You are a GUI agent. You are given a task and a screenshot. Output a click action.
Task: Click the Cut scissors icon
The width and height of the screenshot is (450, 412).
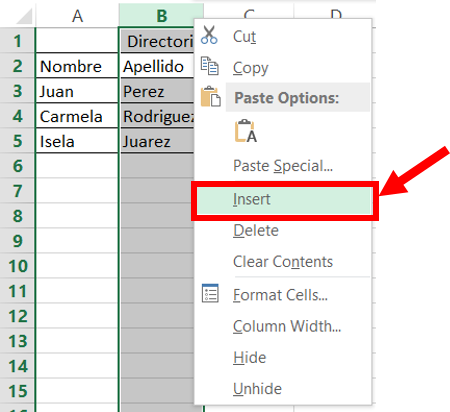[209, 35]
